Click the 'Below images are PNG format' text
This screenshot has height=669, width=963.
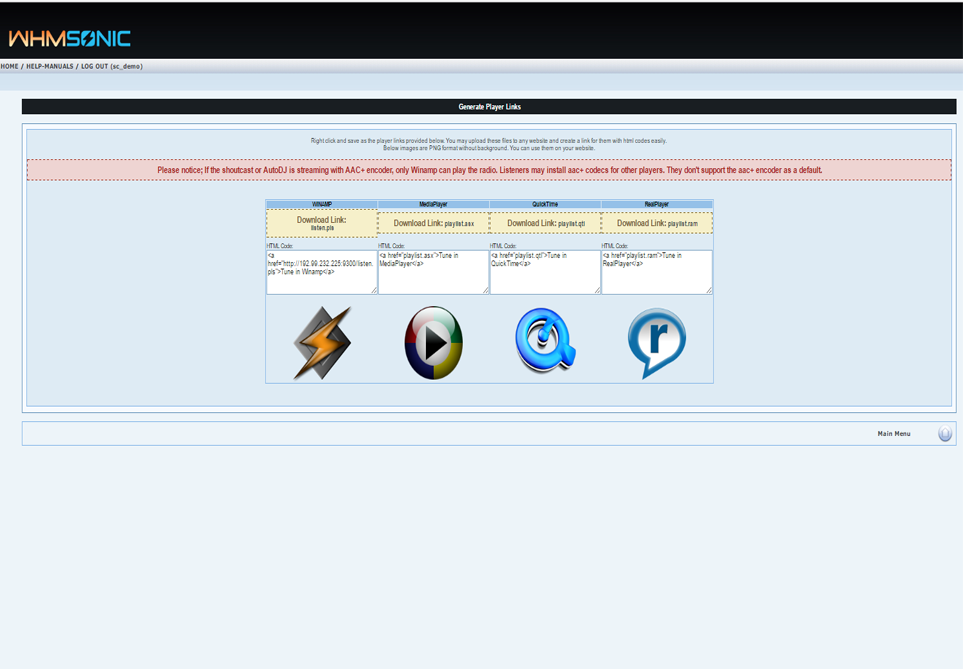pyautogui.click(x=489, y=148)
